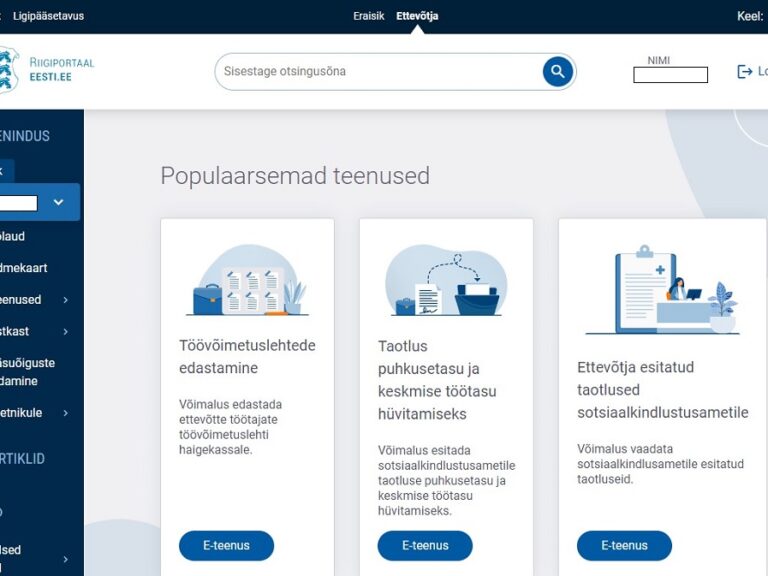Switch to the Eraisik tab
The height and width of the screenshot is (576, 768).
point(369,16)
